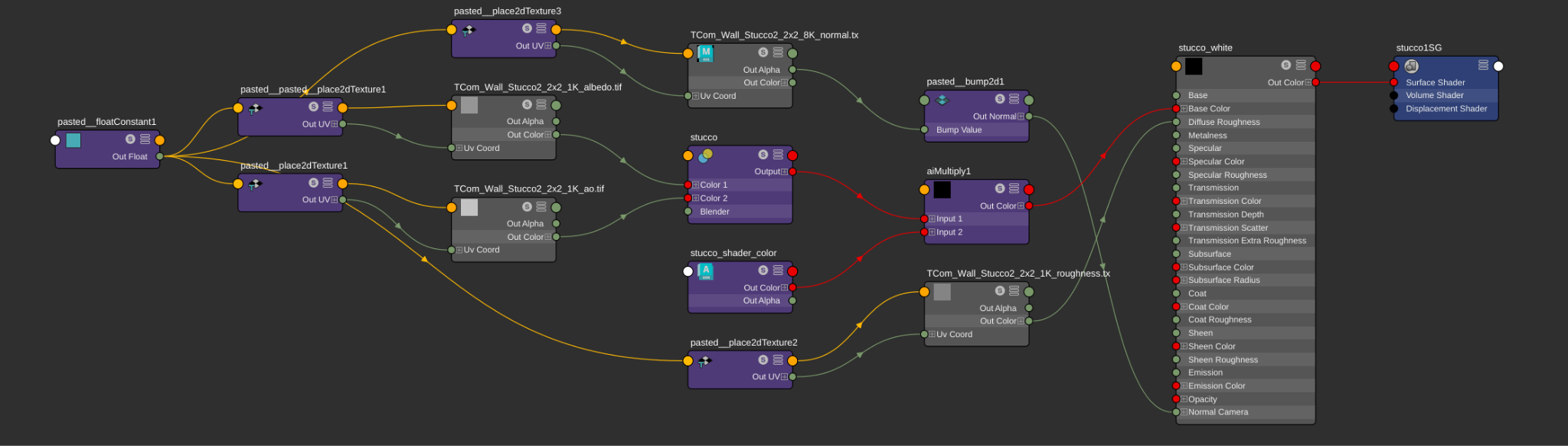This screenshot has height=446, width=1568.
Task: Click the stucco1SG shading group icon
Action: pyautogui.click(x=1412, y=67)
